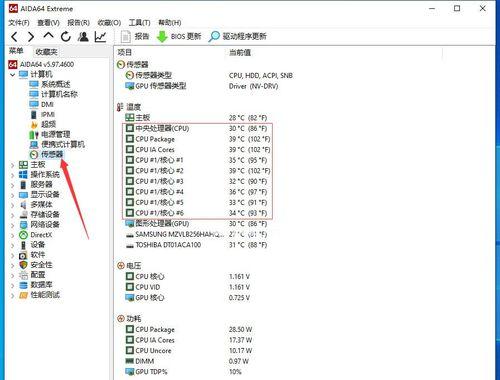Select the CPU Package temperature row
The width and height of the screenshot is (500, 380).
pos(198,139)
